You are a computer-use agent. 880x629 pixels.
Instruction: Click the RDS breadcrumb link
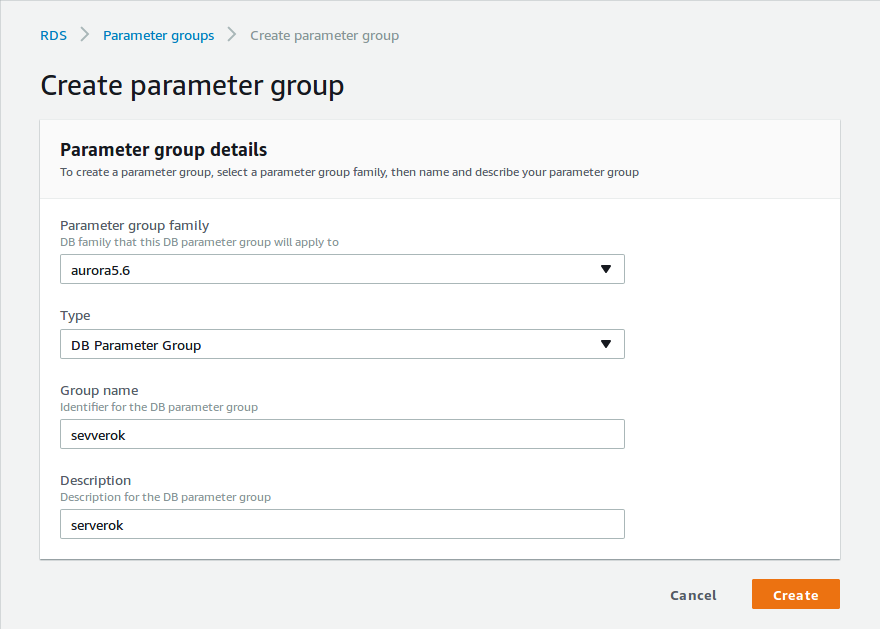[x=53, y=35]
